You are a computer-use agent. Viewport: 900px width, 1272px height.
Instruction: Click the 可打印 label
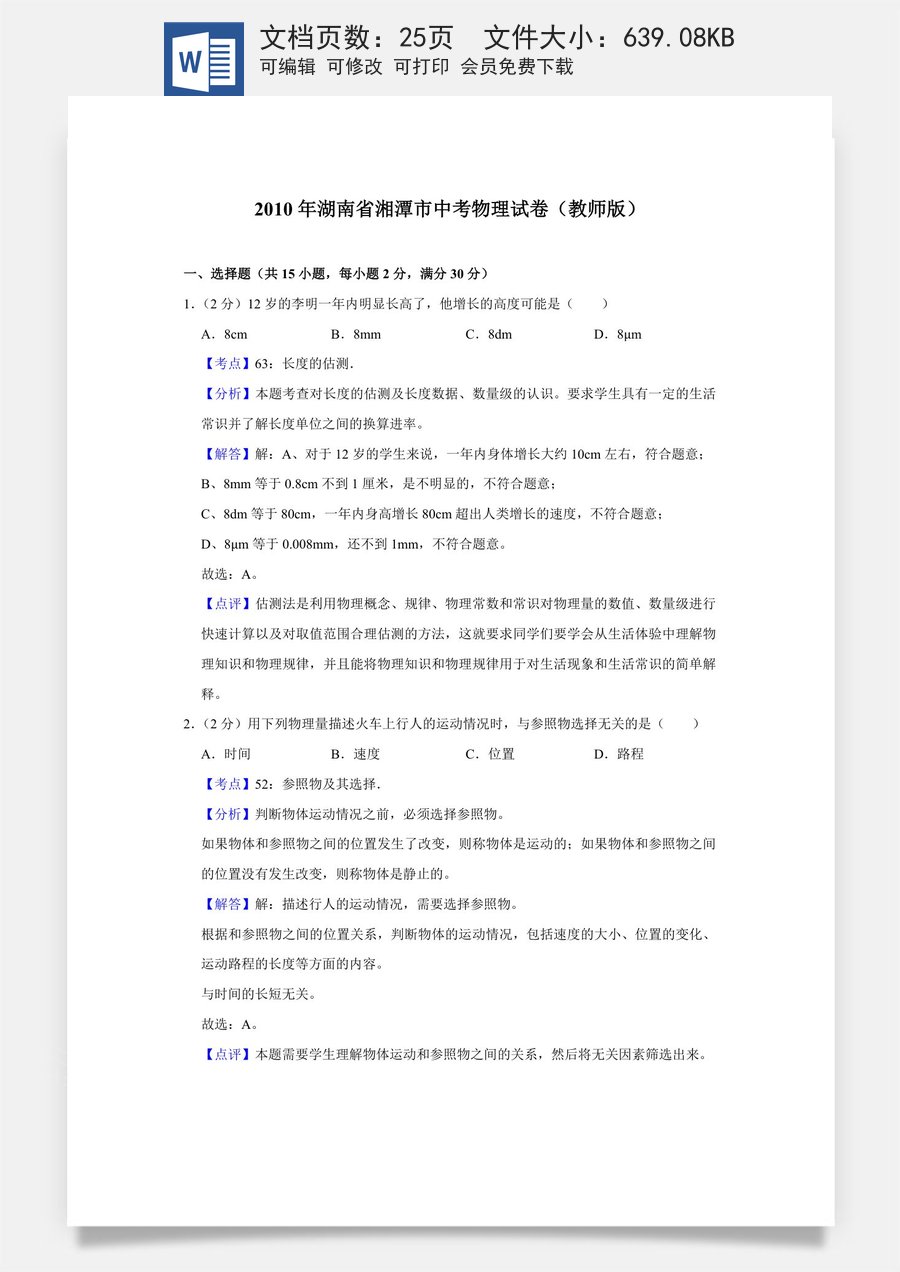point(422,68)
